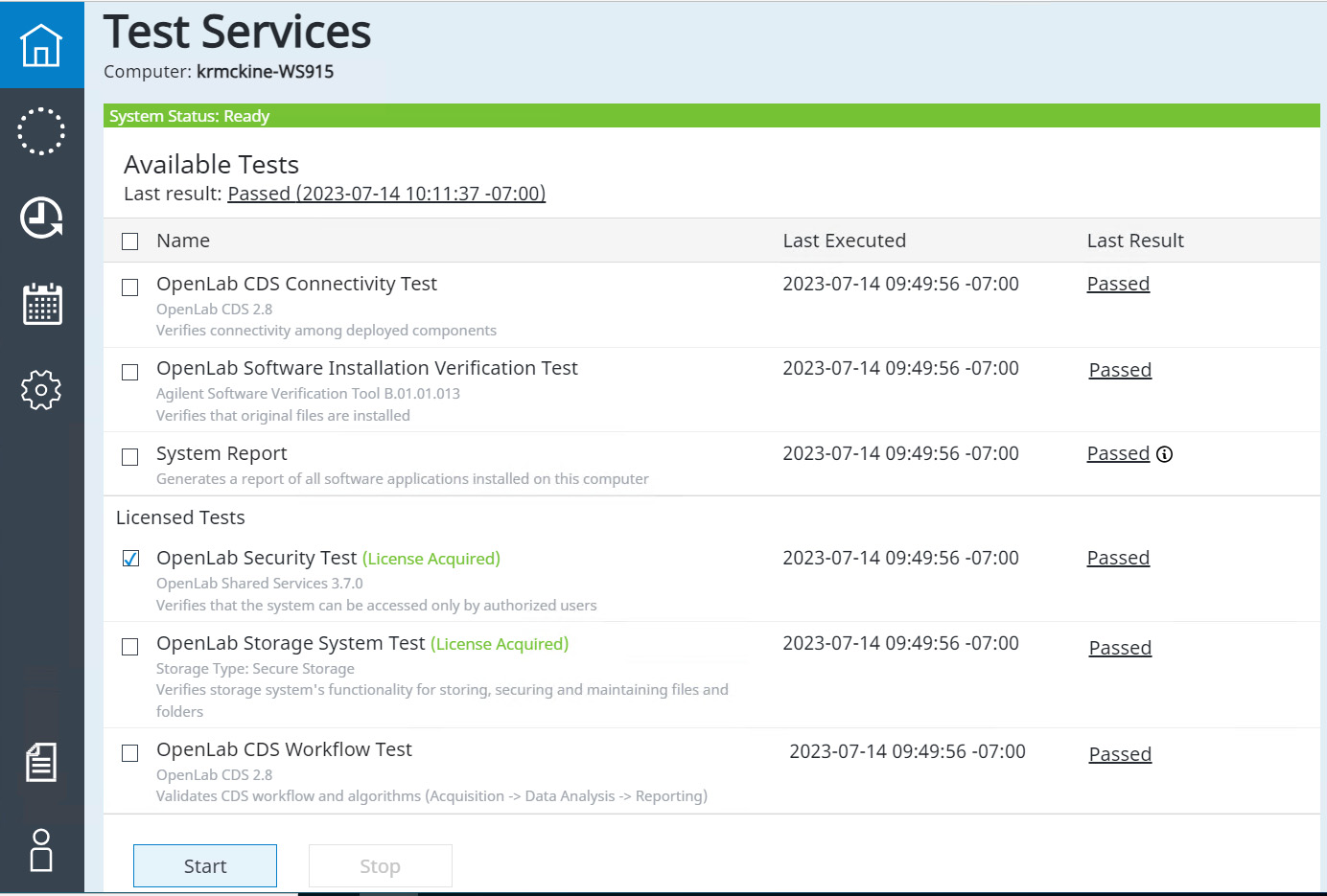
Task: Open the Home icon in sidebar
Action: (x=41, y=45)
